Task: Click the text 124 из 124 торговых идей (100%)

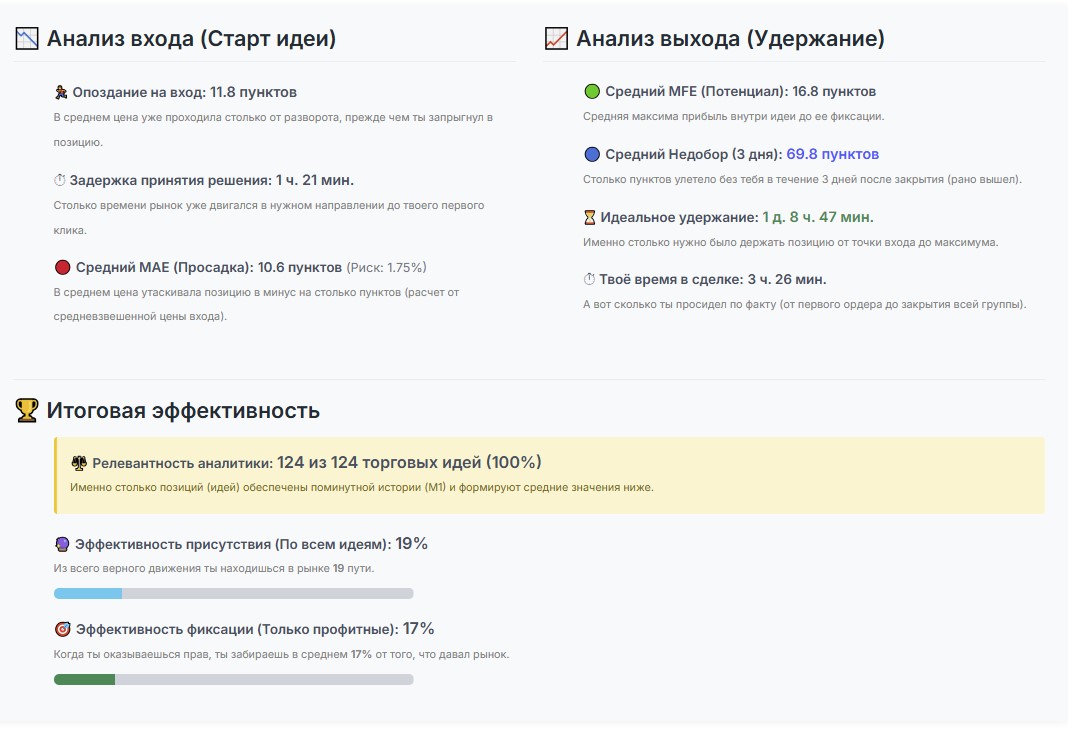Action: pyautogui.click(x=409, y=463)
